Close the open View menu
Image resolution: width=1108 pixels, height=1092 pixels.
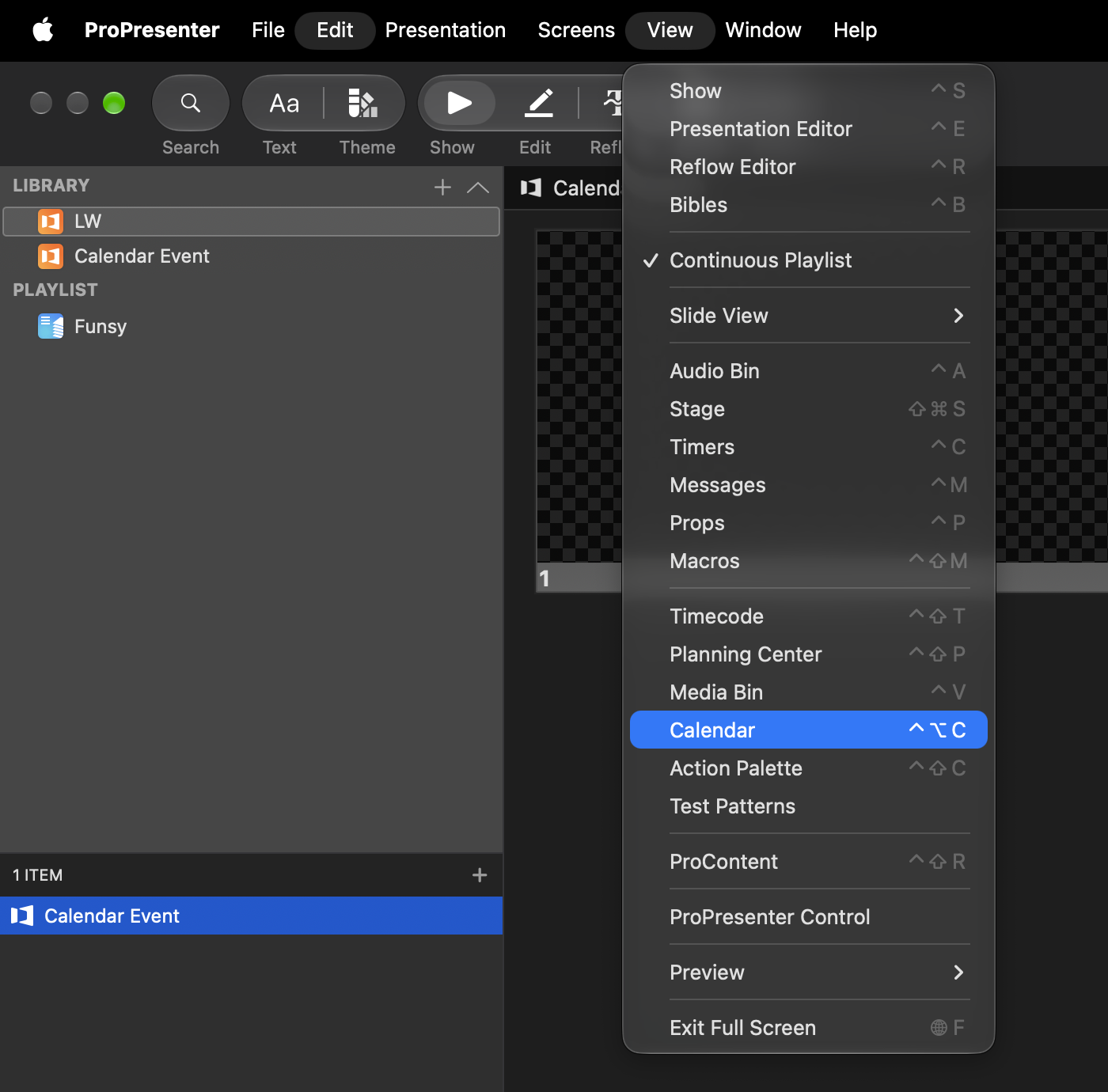tap(670, 30)
